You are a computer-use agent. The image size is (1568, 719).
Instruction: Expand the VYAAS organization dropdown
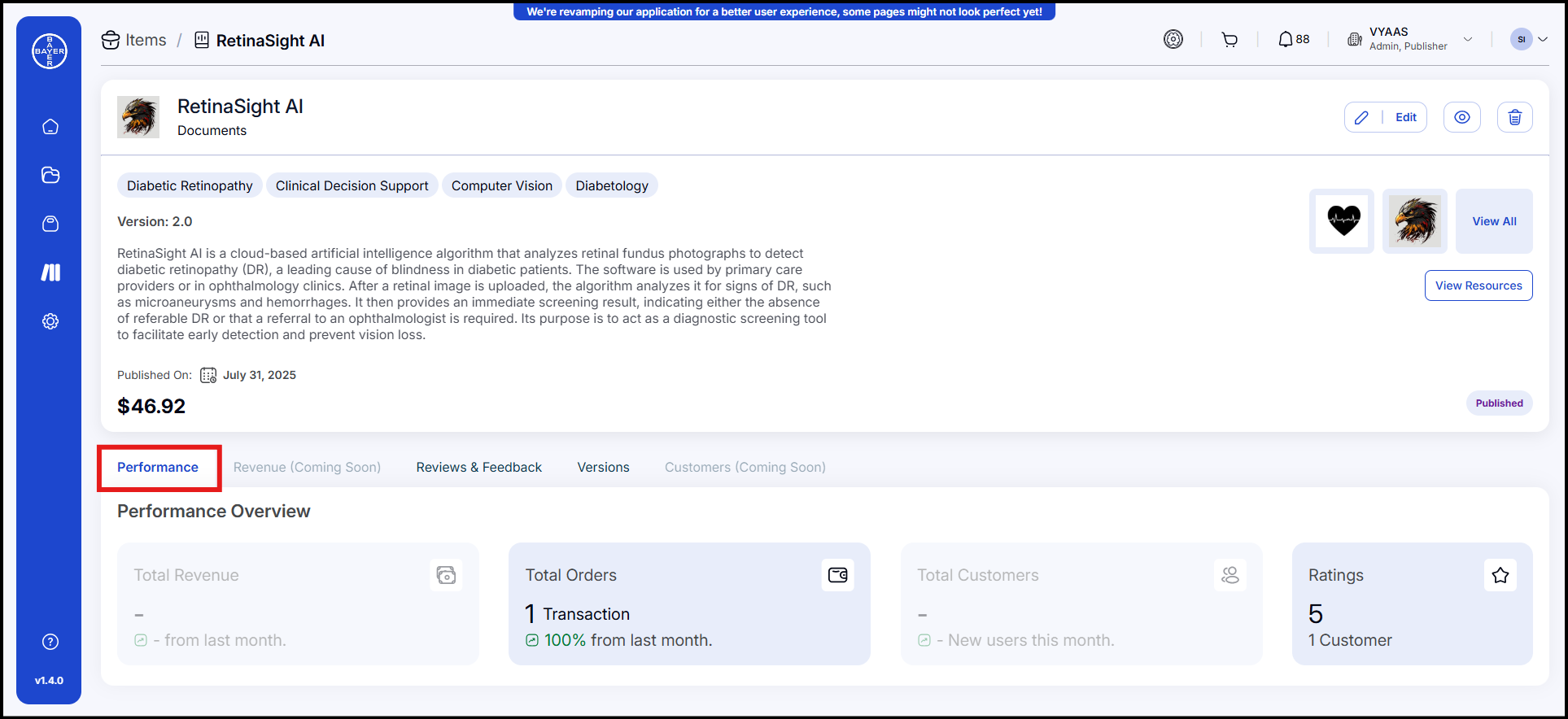pos(1468,39)
